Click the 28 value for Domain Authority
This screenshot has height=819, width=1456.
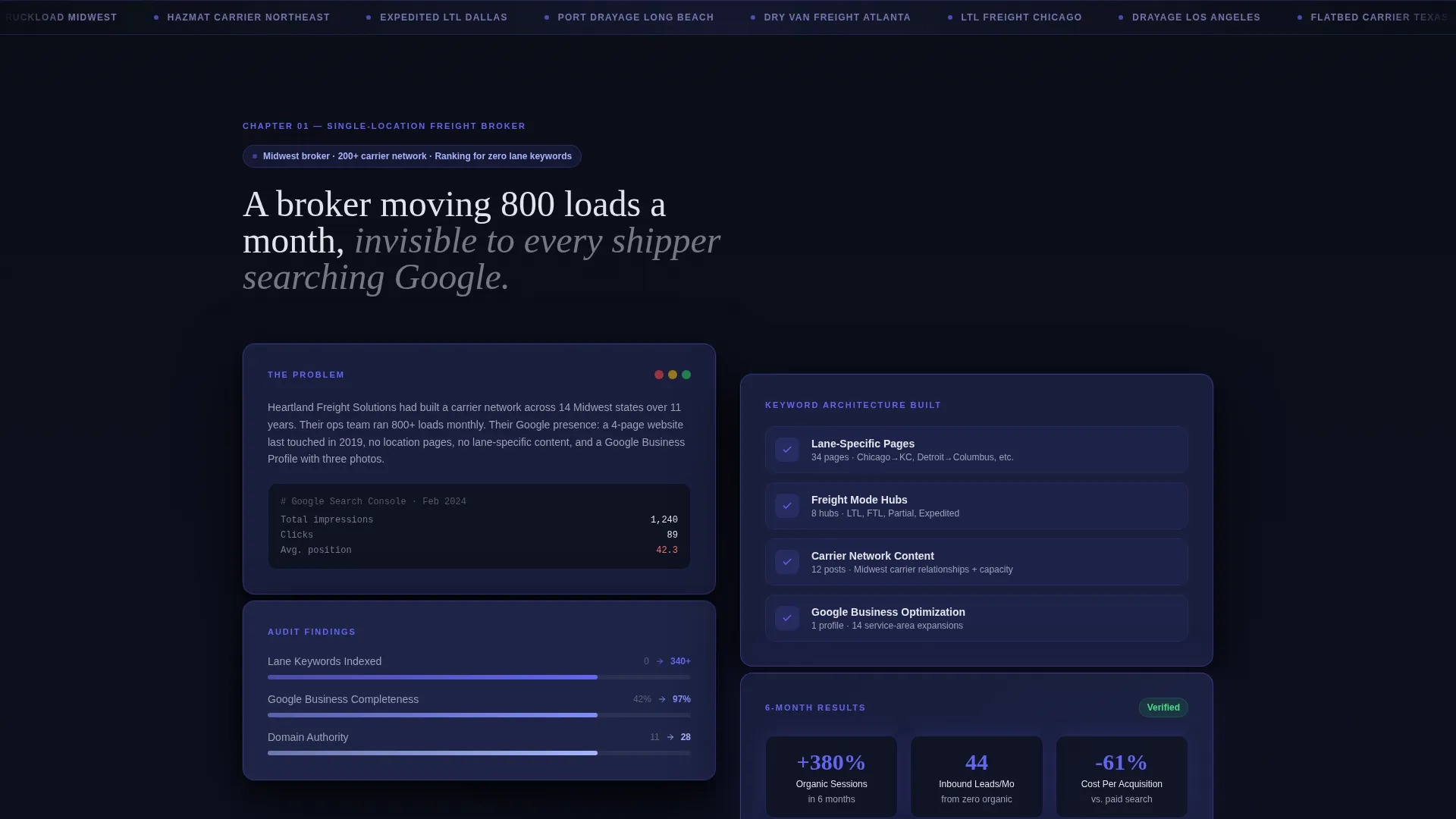[686, 737]
